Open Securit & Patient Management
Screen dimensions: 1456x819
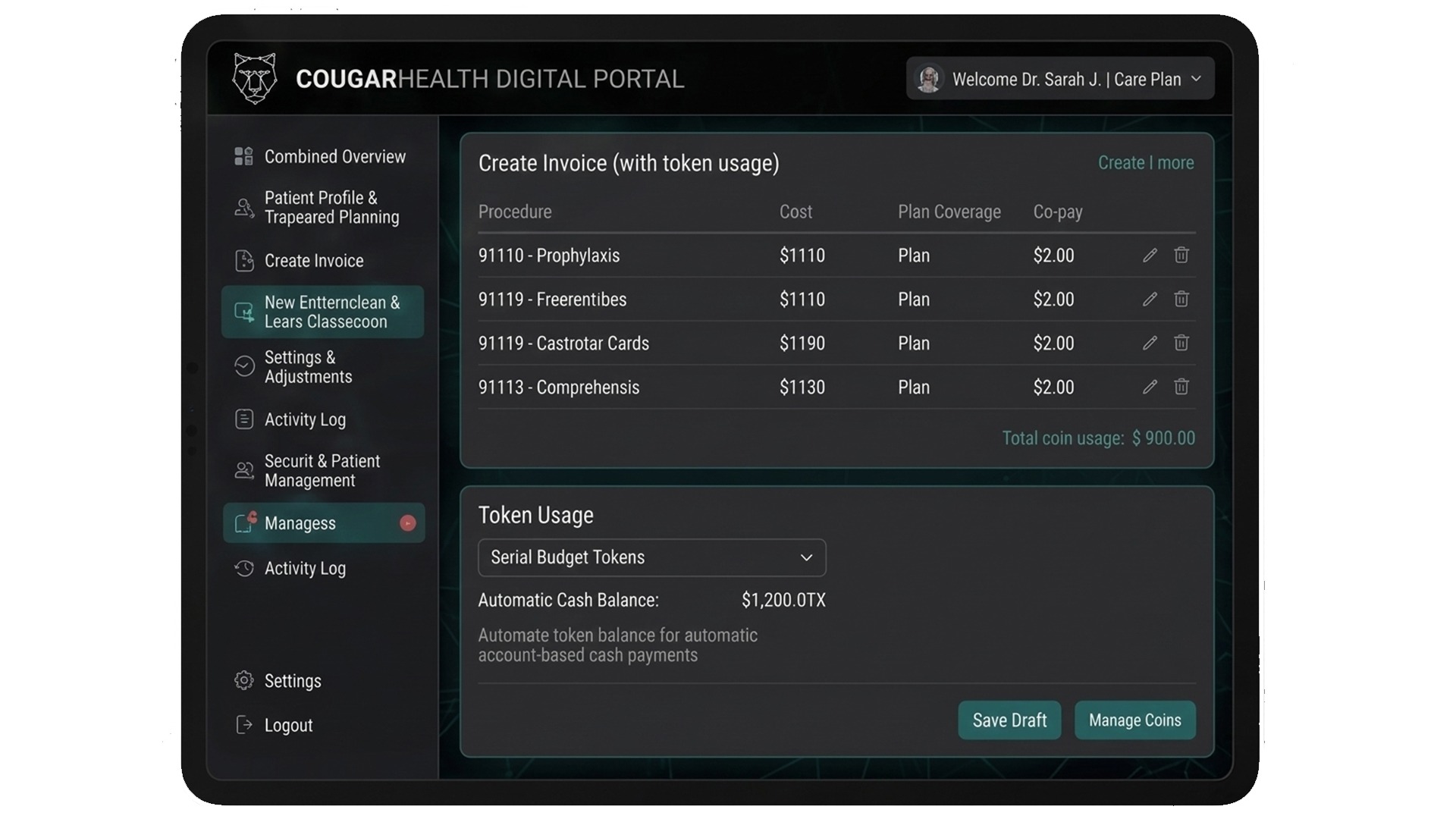[322, 470]
